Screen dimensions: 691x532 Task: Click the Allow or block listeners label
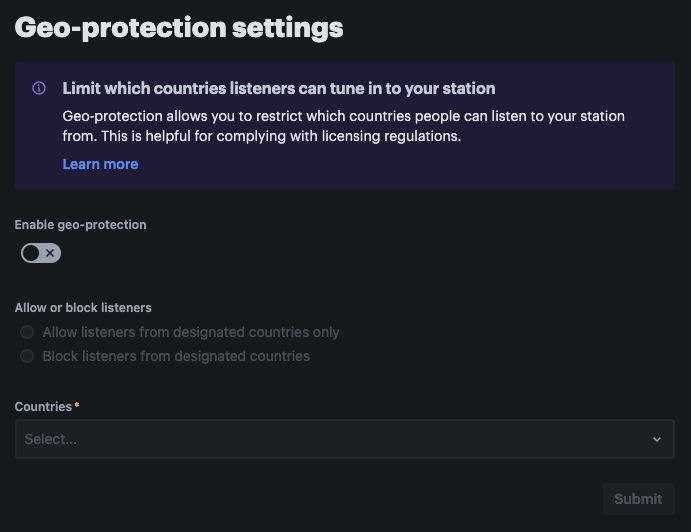83,308
